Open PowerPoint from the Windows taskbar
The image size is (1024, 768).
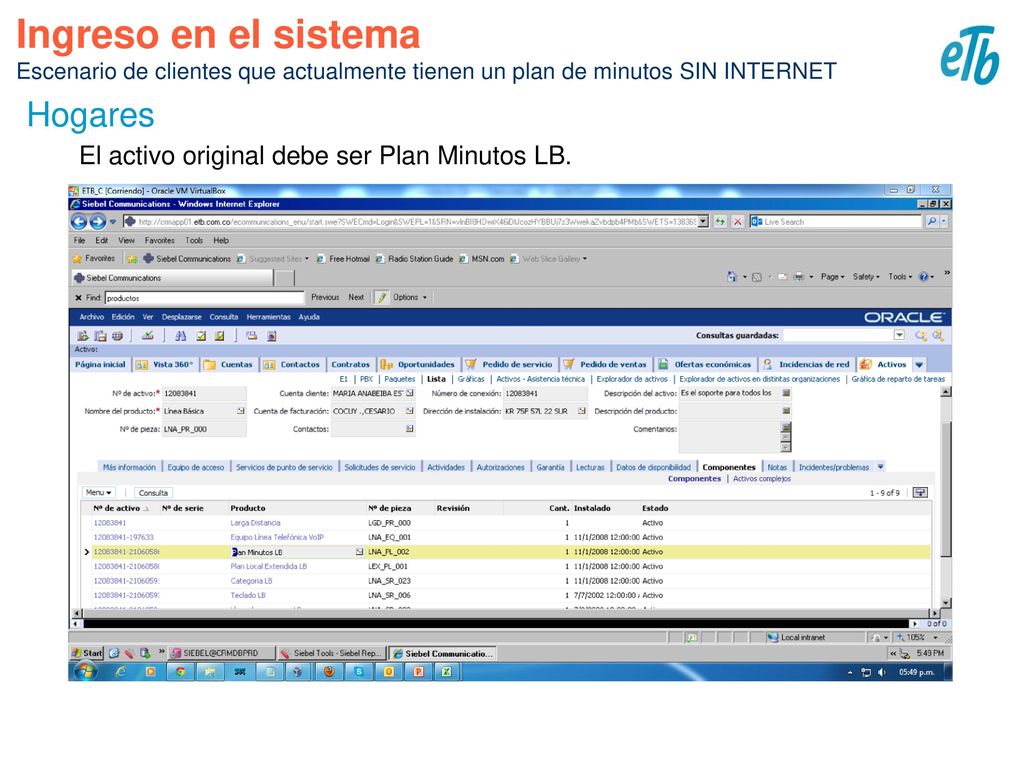418,671
